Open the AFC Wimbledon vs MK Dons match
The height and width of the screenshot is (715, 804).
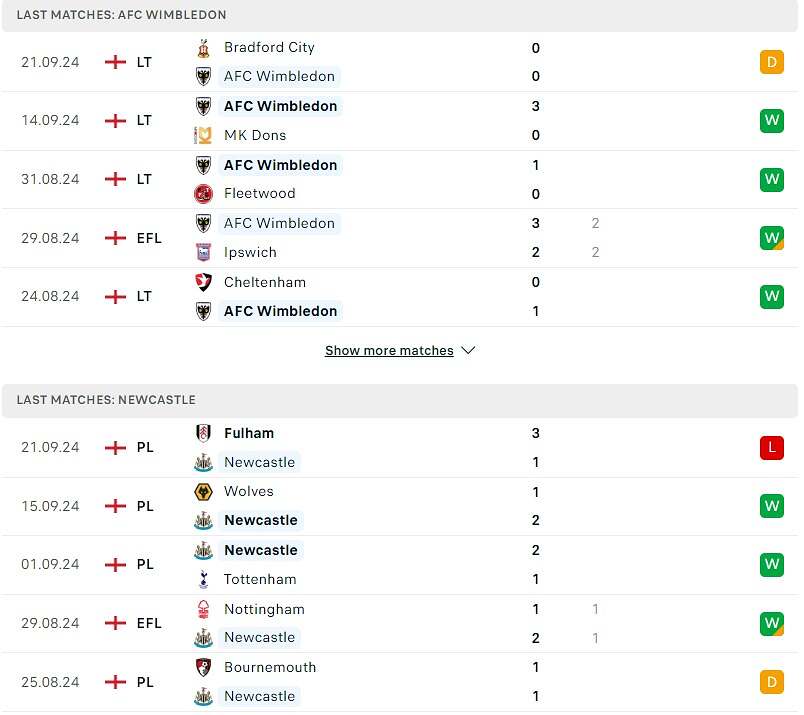click(x=400, y=121)
